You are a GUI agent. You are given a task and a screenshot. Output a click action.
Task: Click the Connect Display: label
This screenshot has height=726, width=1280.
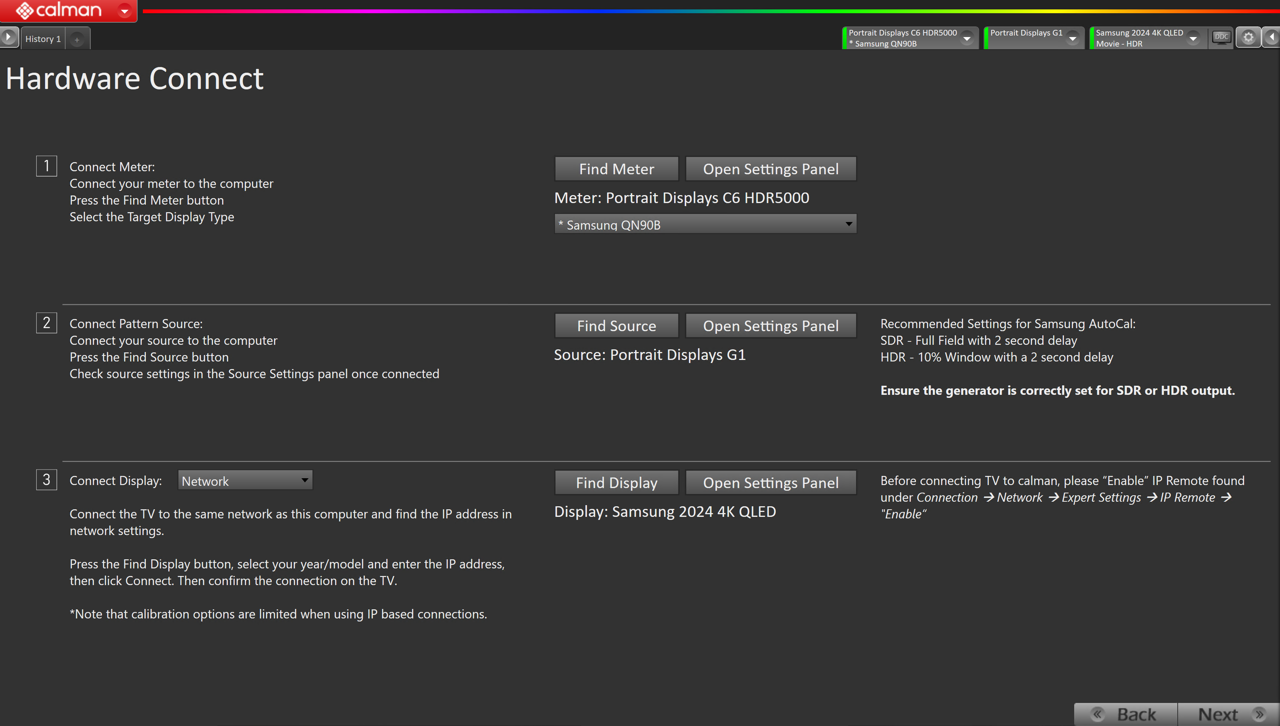pyautogui.click(x=116, y=481)
